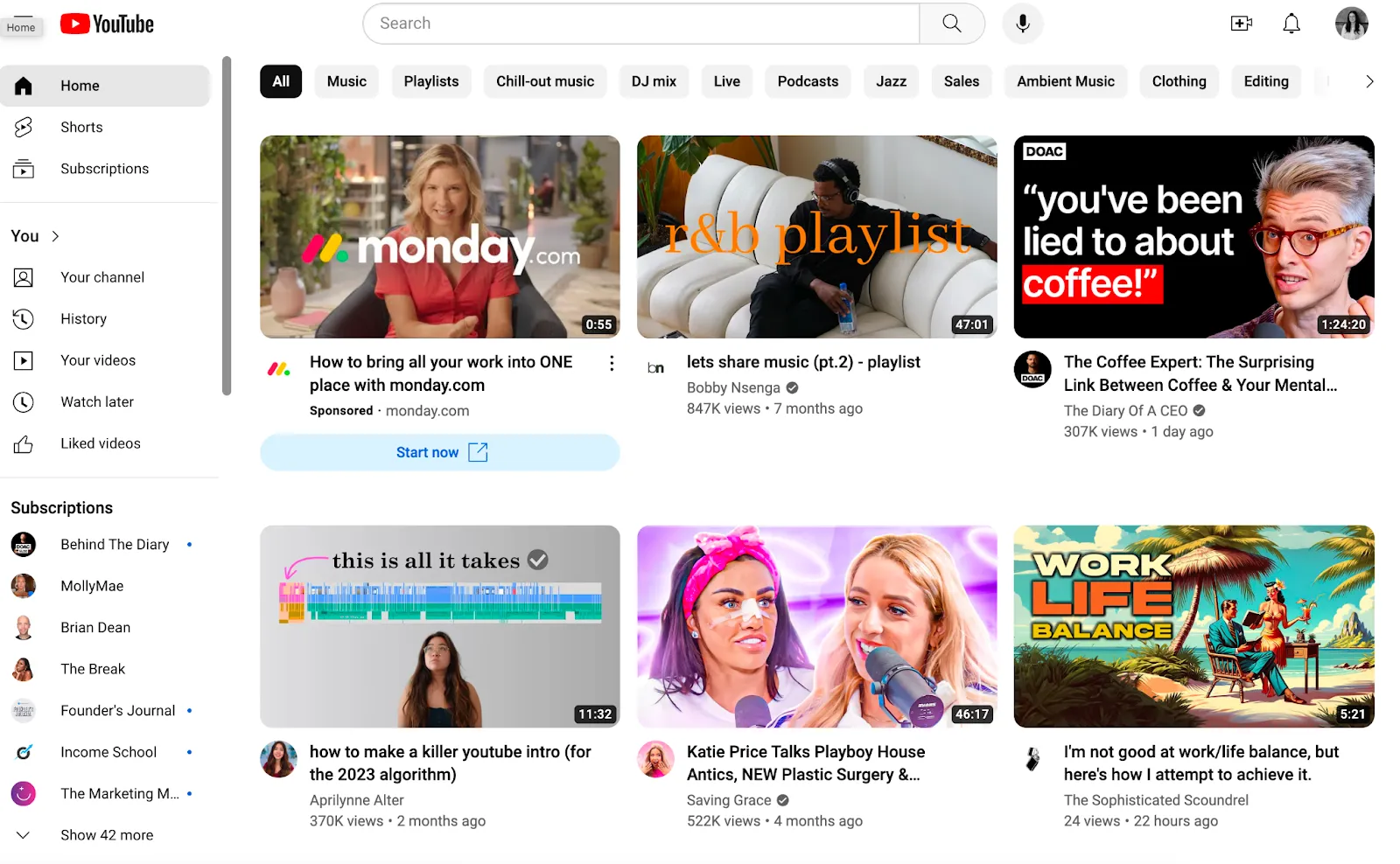Viewport: 1400px width, 864px height.
Task: Click the Behind The Diary channel avatar
Action: pyautogui.click(x=24, y=545)
